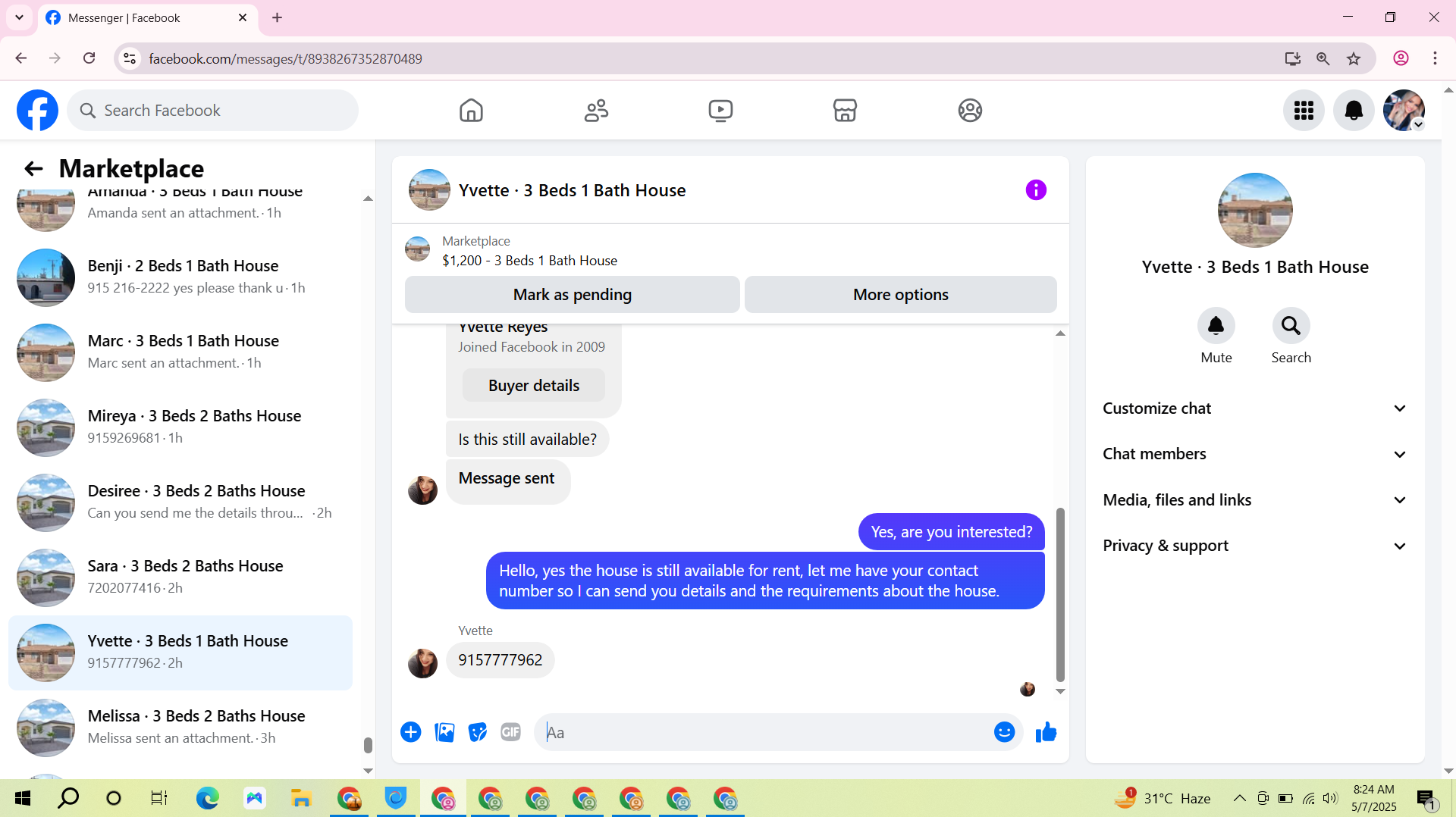This screenshot has height=817, width=1456.
Task: Open the Marketplace store icon
Action: click(x=845, y=111)
